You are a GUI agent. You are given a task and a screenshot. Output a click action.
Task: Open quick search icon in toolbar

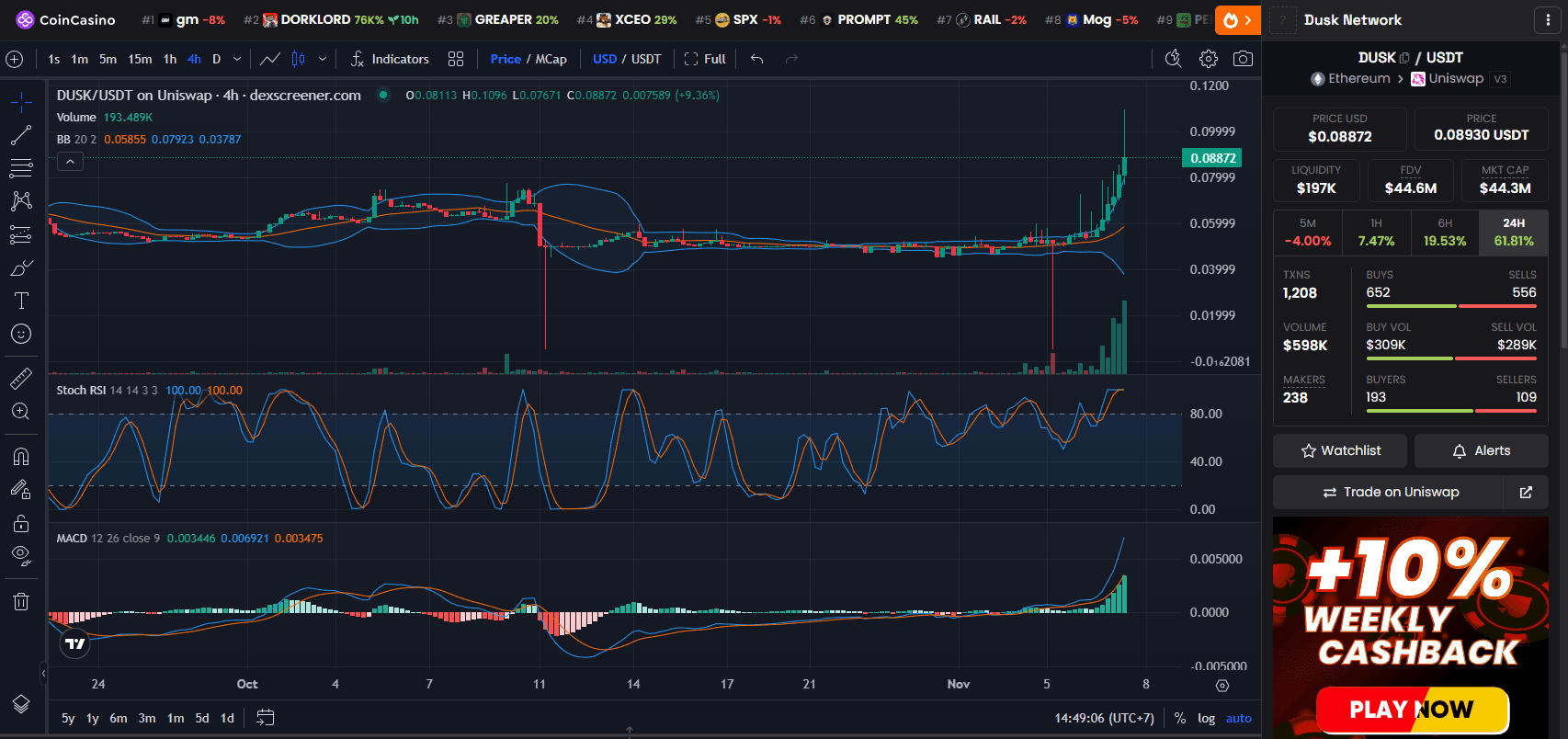1174,59
